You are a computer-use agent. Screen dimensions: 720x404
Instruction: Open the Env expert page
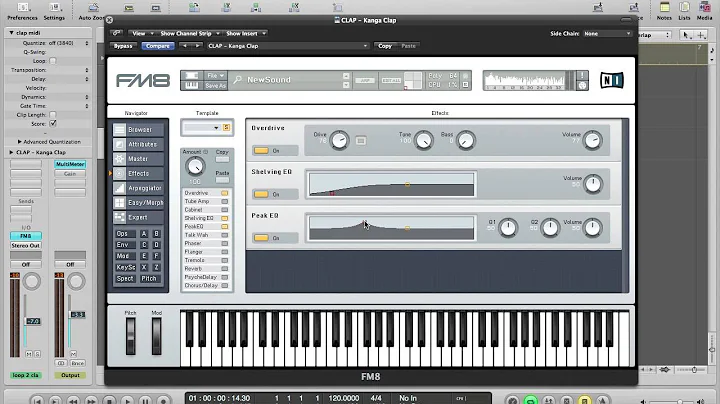pos(124,245)
